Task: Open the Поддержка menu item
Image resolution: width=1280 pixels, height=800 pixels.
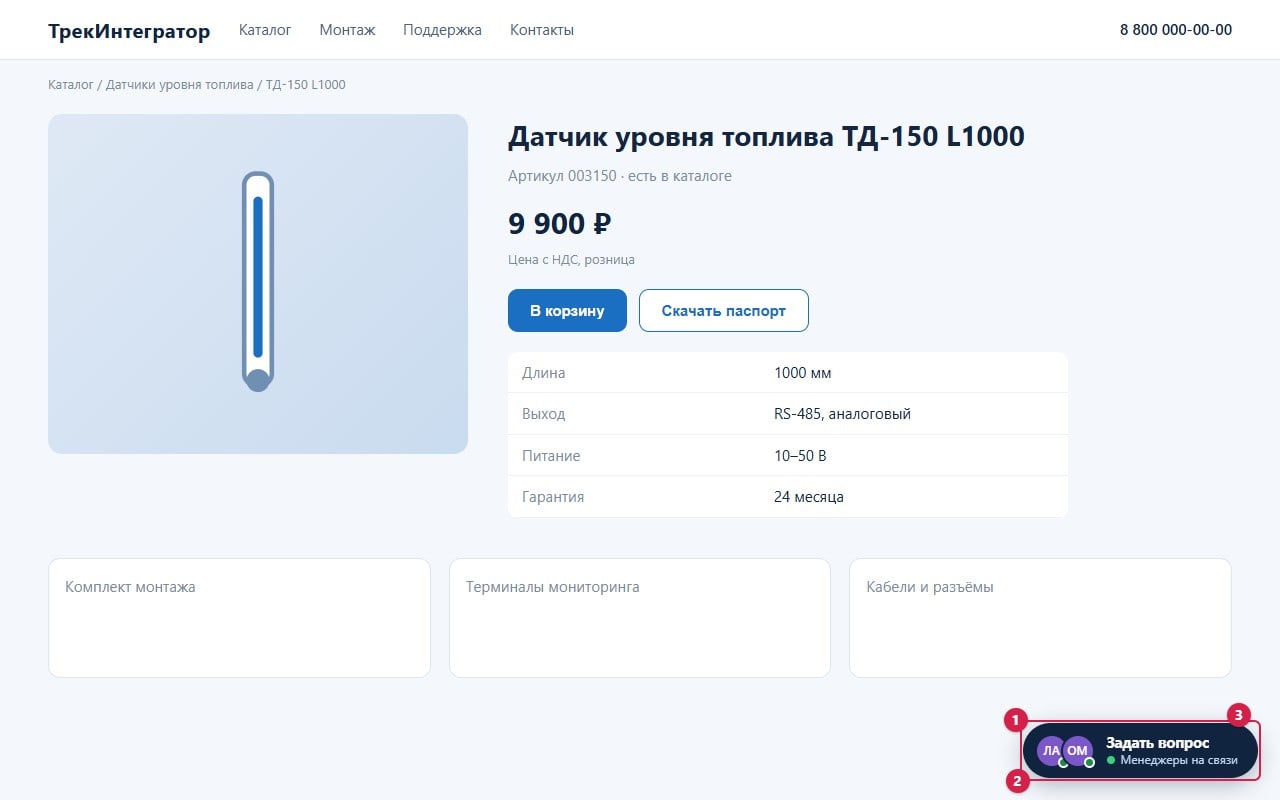Action: tap(442, 30)
